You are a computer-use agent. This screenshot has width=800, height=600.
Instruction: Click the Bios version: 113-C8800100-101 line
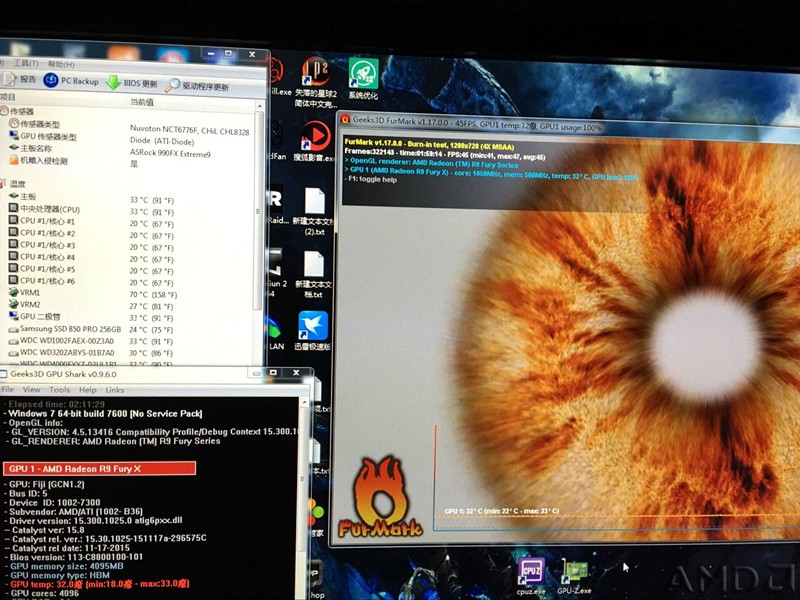coord(76,557)
